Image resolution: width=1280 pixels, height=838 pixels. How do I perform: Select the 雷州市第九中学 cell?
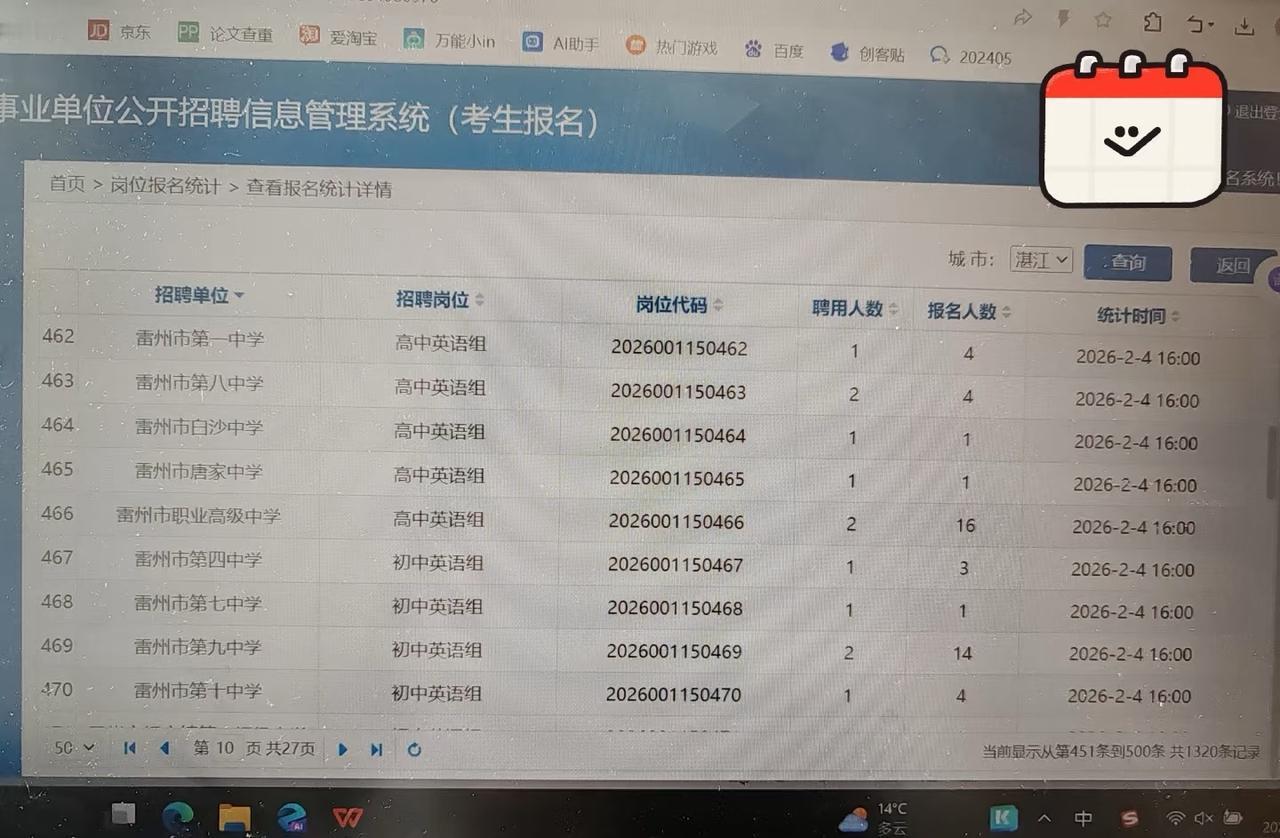coord(198,647)
